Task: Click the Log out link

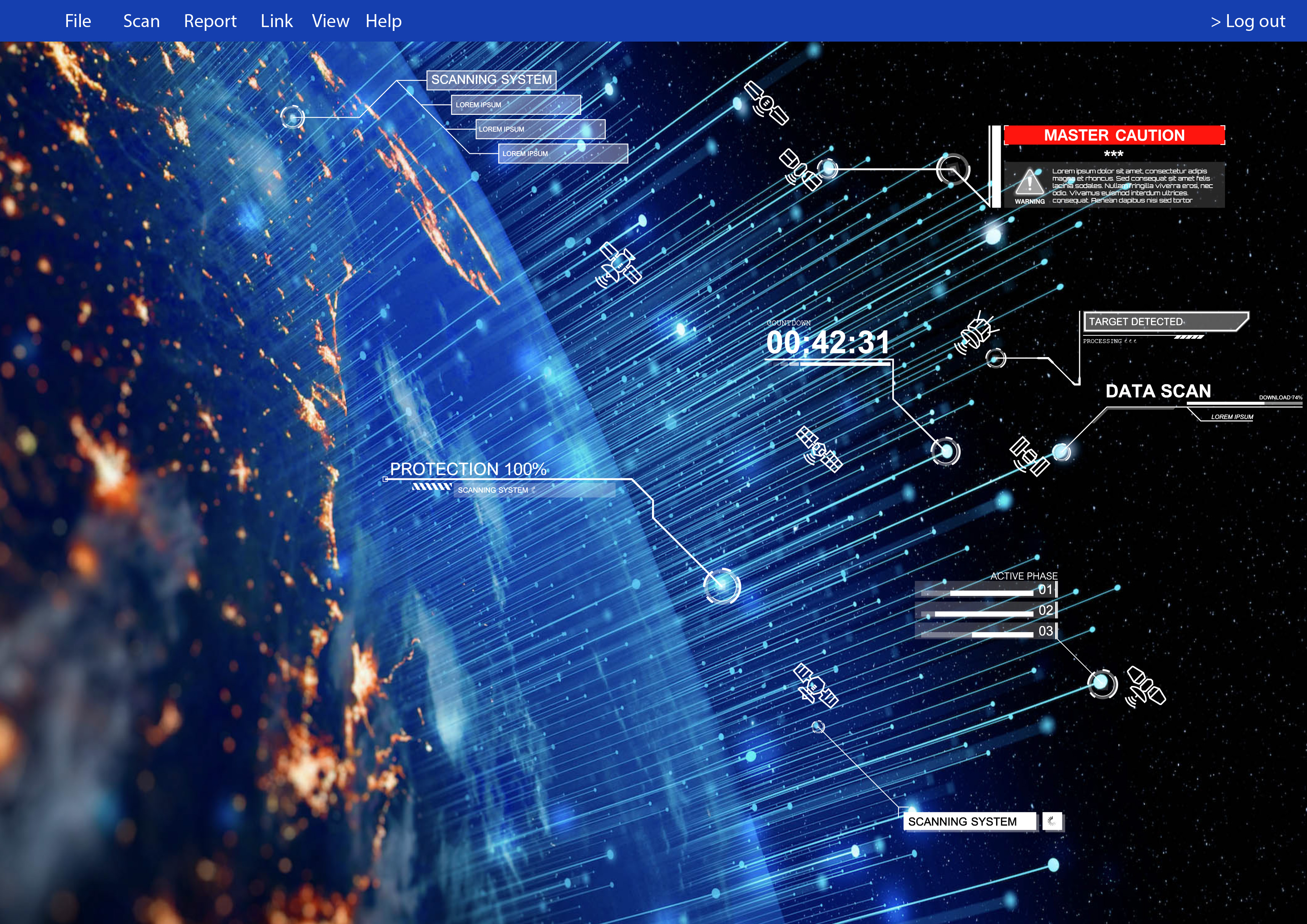Action: 1247,21
